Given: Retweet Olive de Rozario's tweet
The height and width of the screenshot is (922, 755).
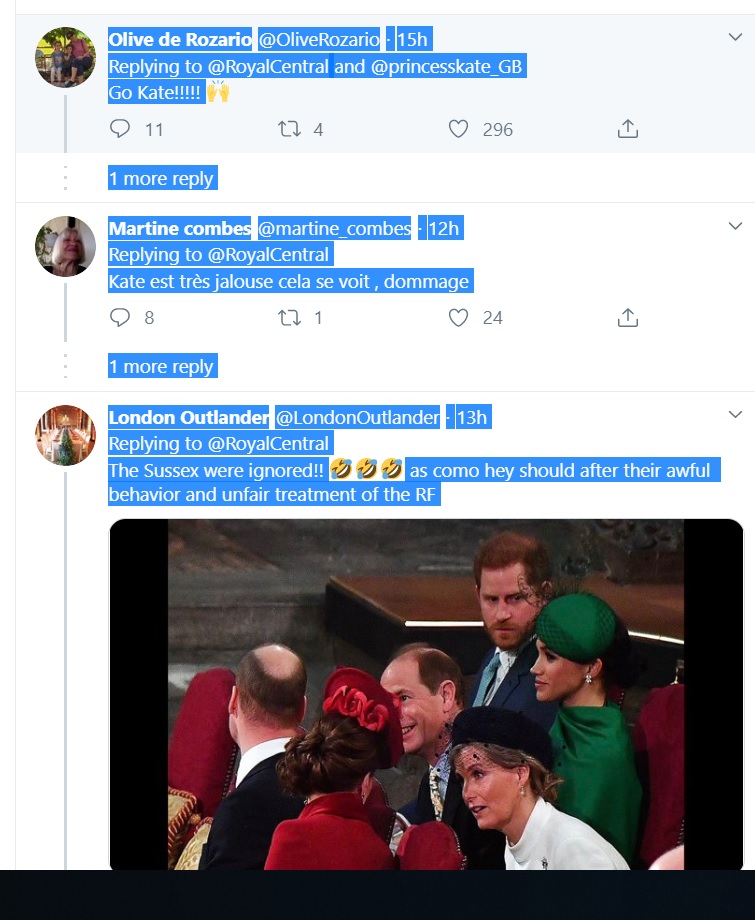Looking at the screenshot, I should tap(289, 129).
